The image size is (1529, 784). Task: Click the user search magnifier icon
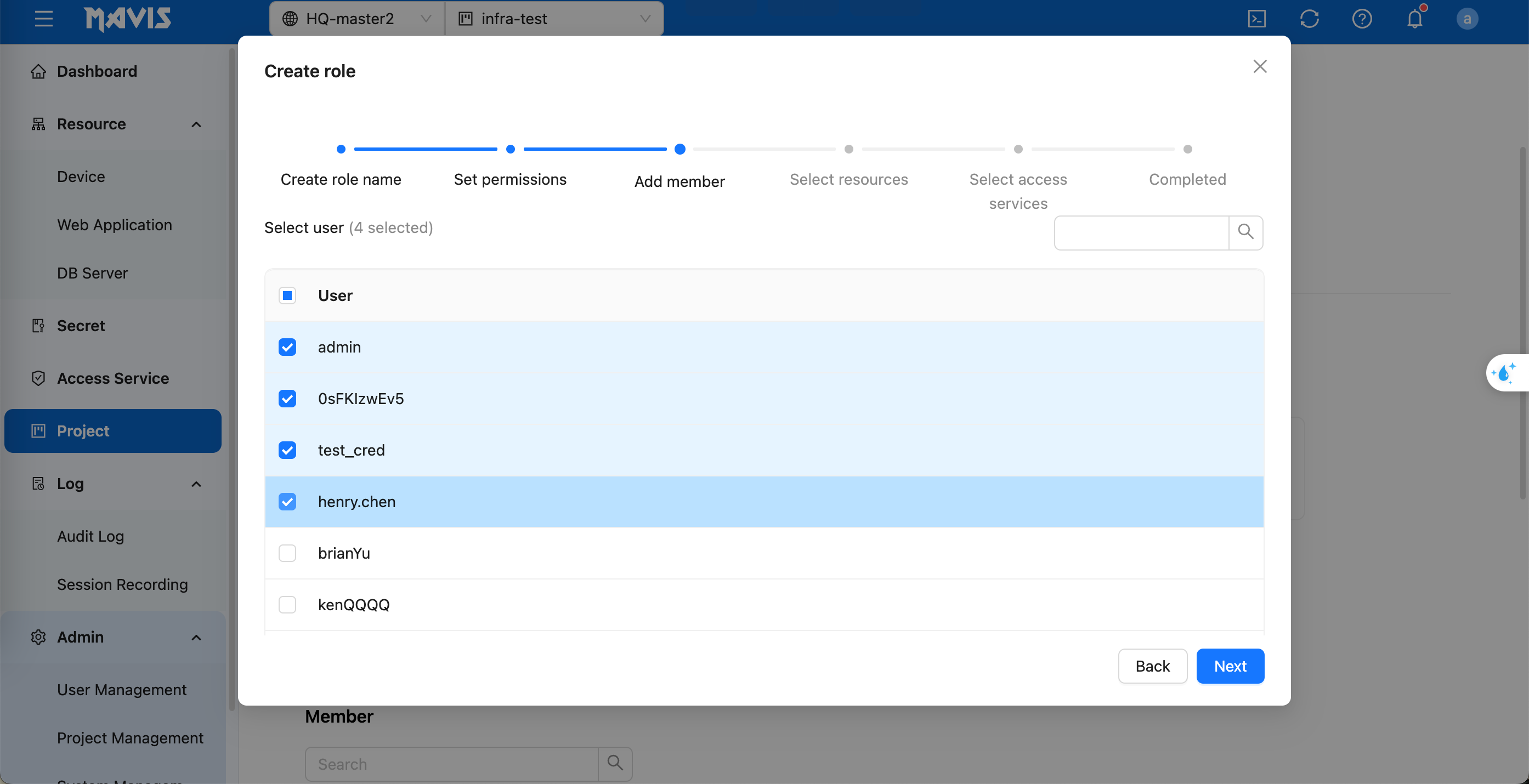(1245, 232)
